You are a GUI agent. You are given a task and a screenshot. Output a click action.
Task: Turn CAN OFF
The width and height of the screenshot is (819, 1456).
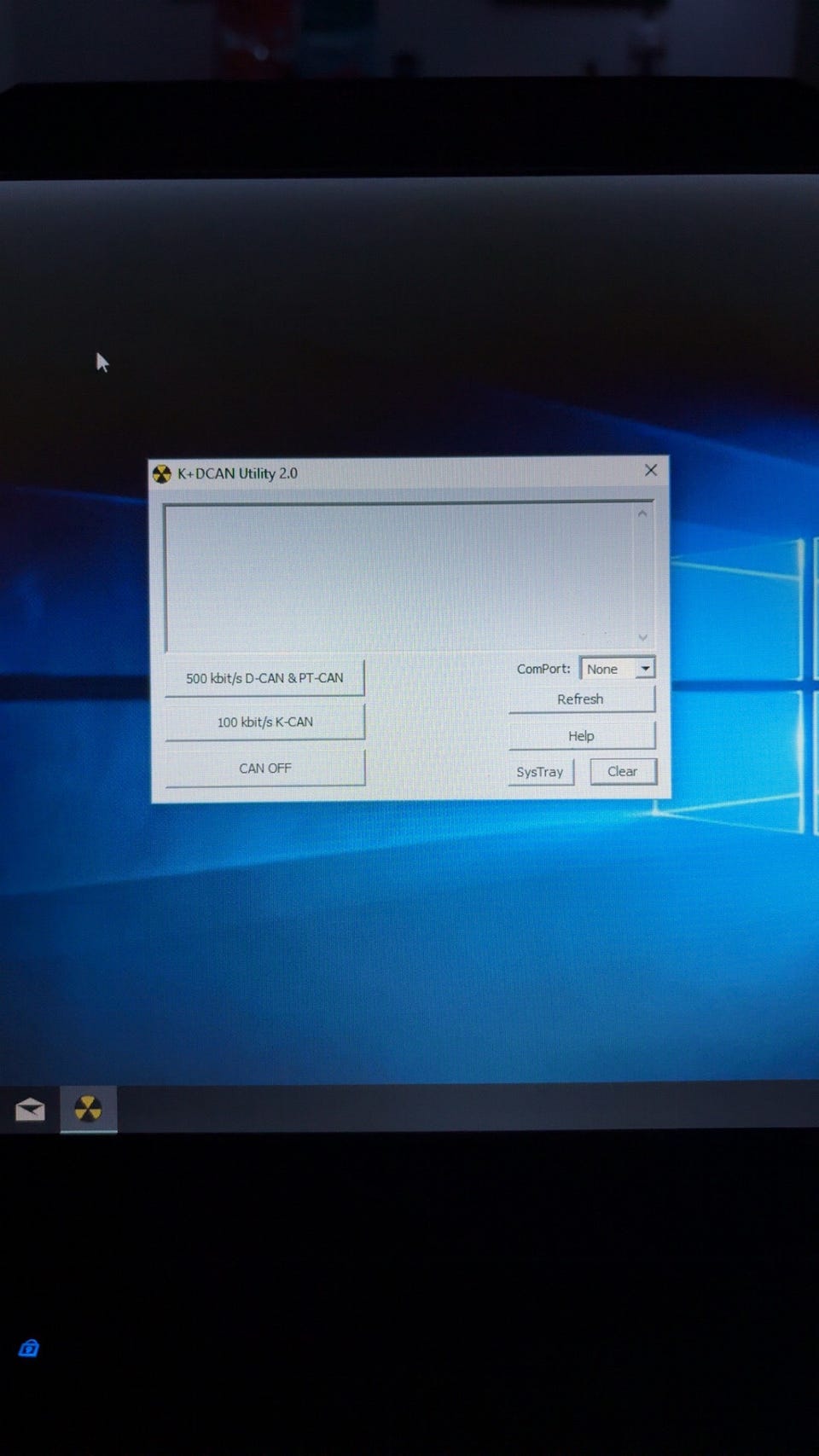click(x=264, y=768)
